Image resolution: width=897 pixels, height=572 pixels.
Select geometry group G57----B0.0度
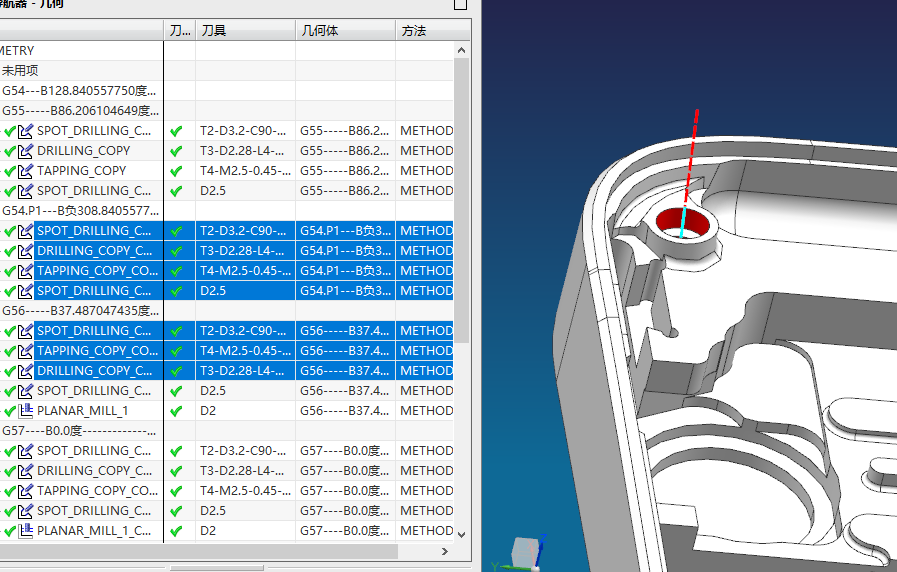point(79,431)
